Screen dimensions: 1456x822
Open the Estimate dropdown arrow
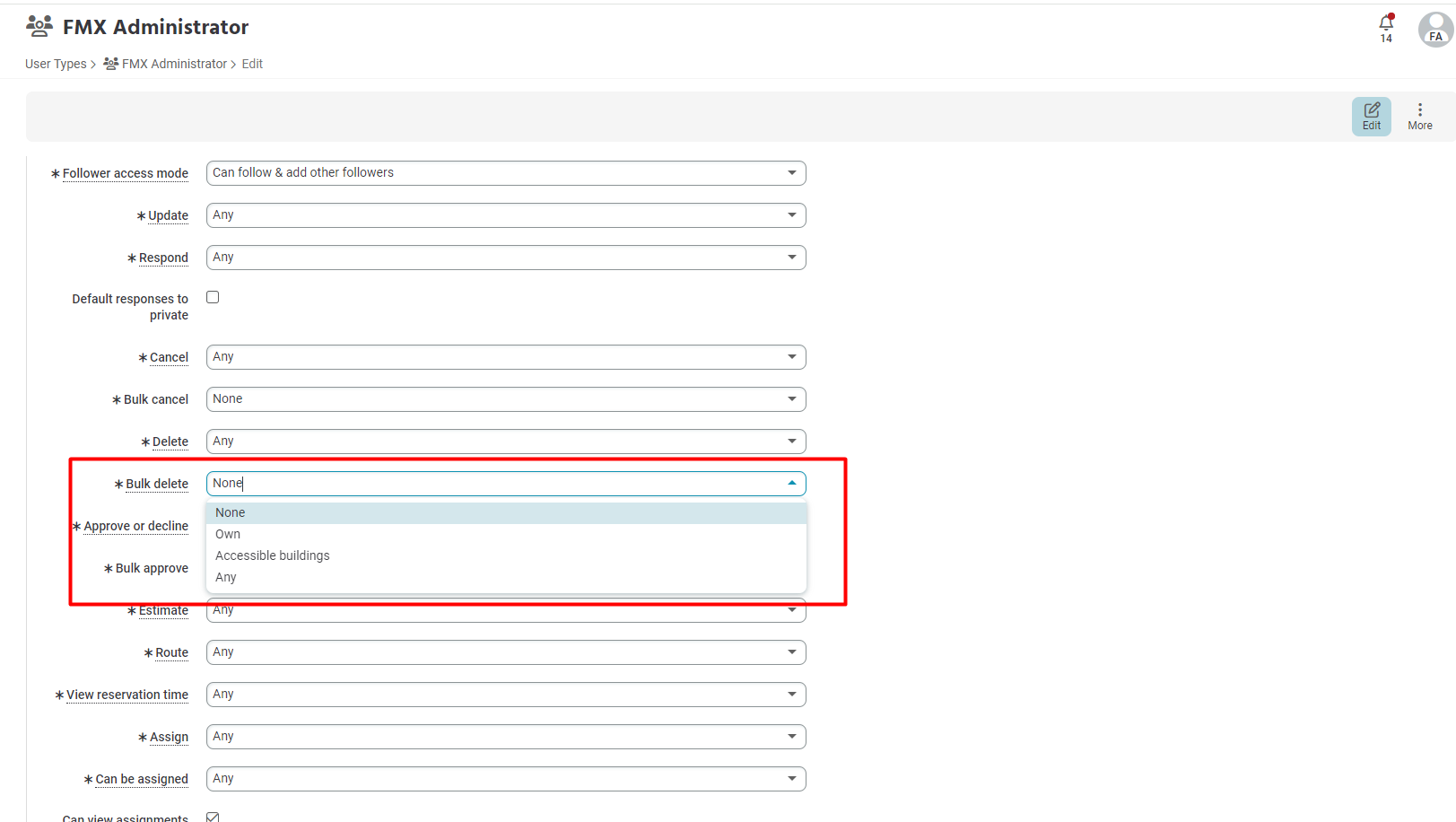[x=792, y=610]
